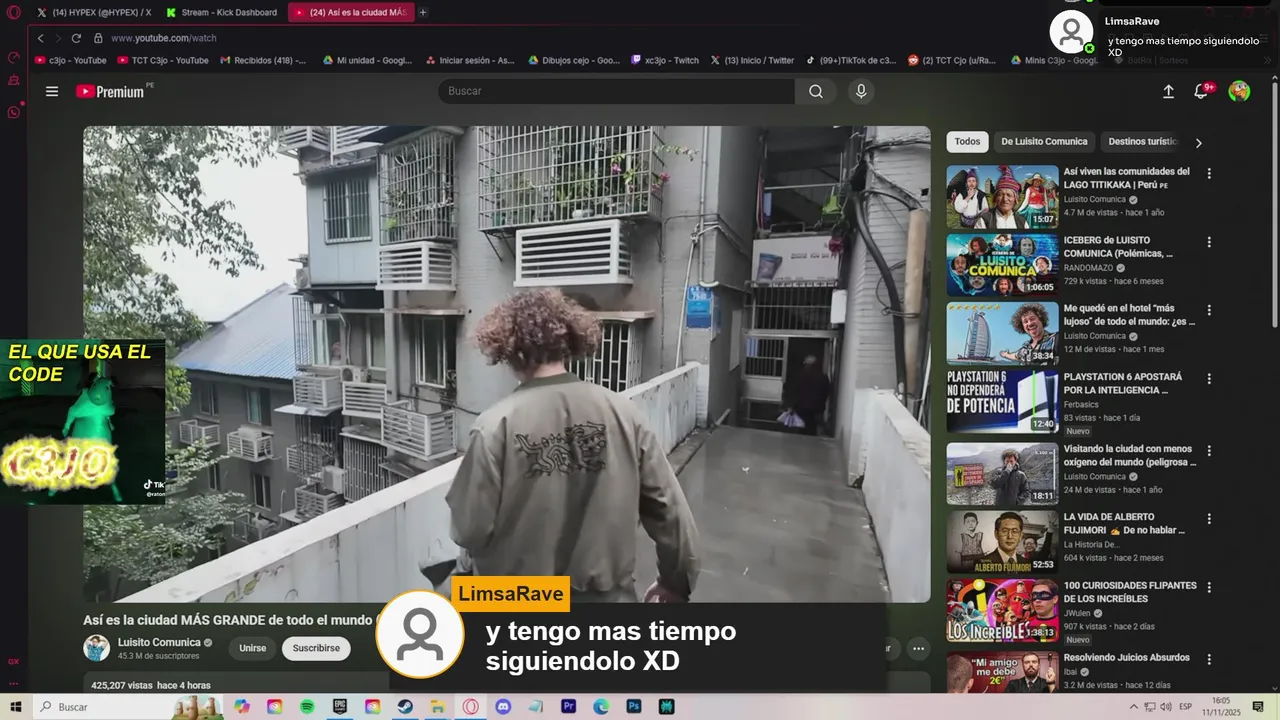Click the Unirse button
The image size is (1280, 720).
(253, 648)
